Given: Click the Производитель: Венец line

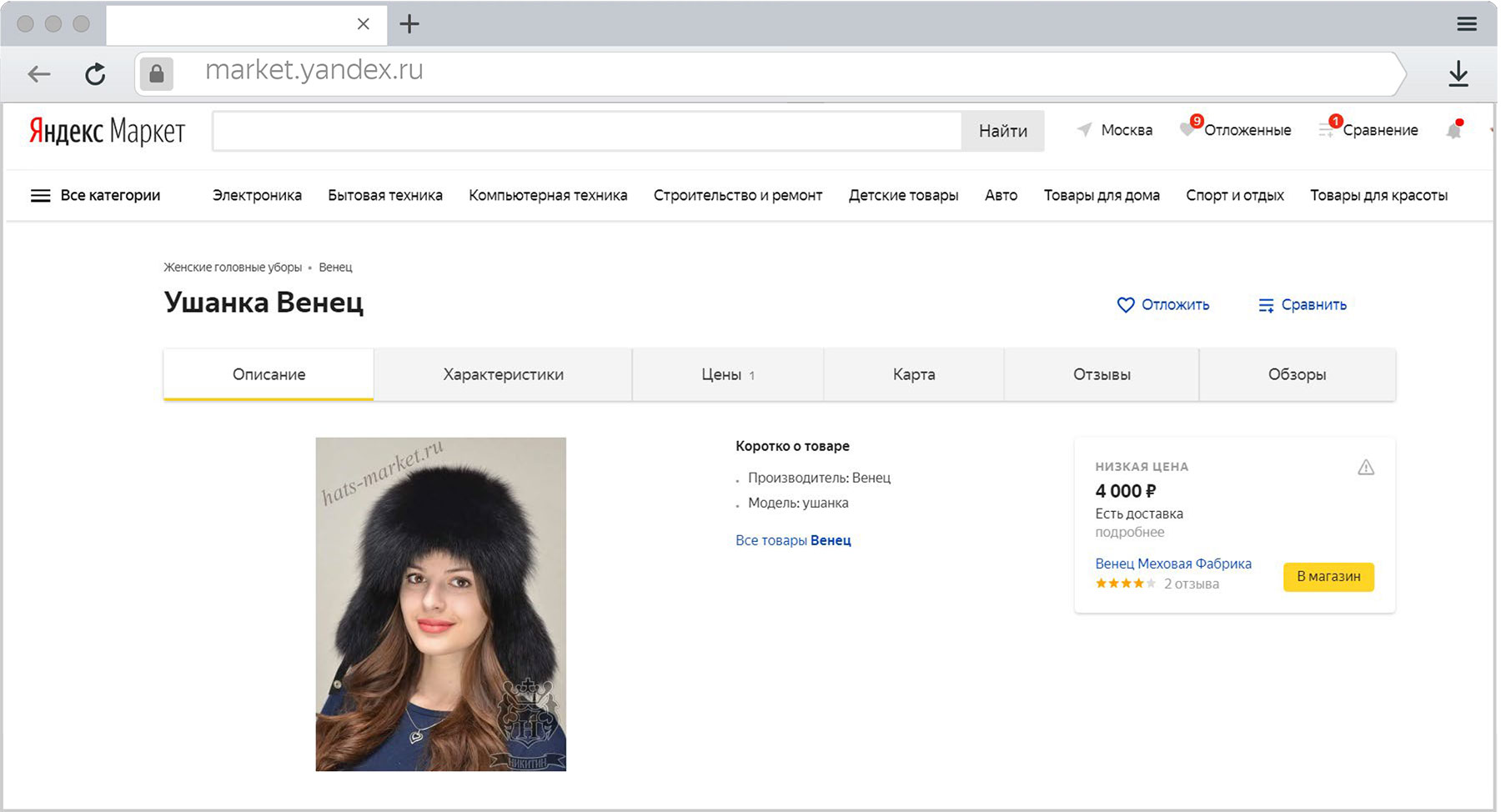Looking at the screenshot, I should tap(819, 478).
